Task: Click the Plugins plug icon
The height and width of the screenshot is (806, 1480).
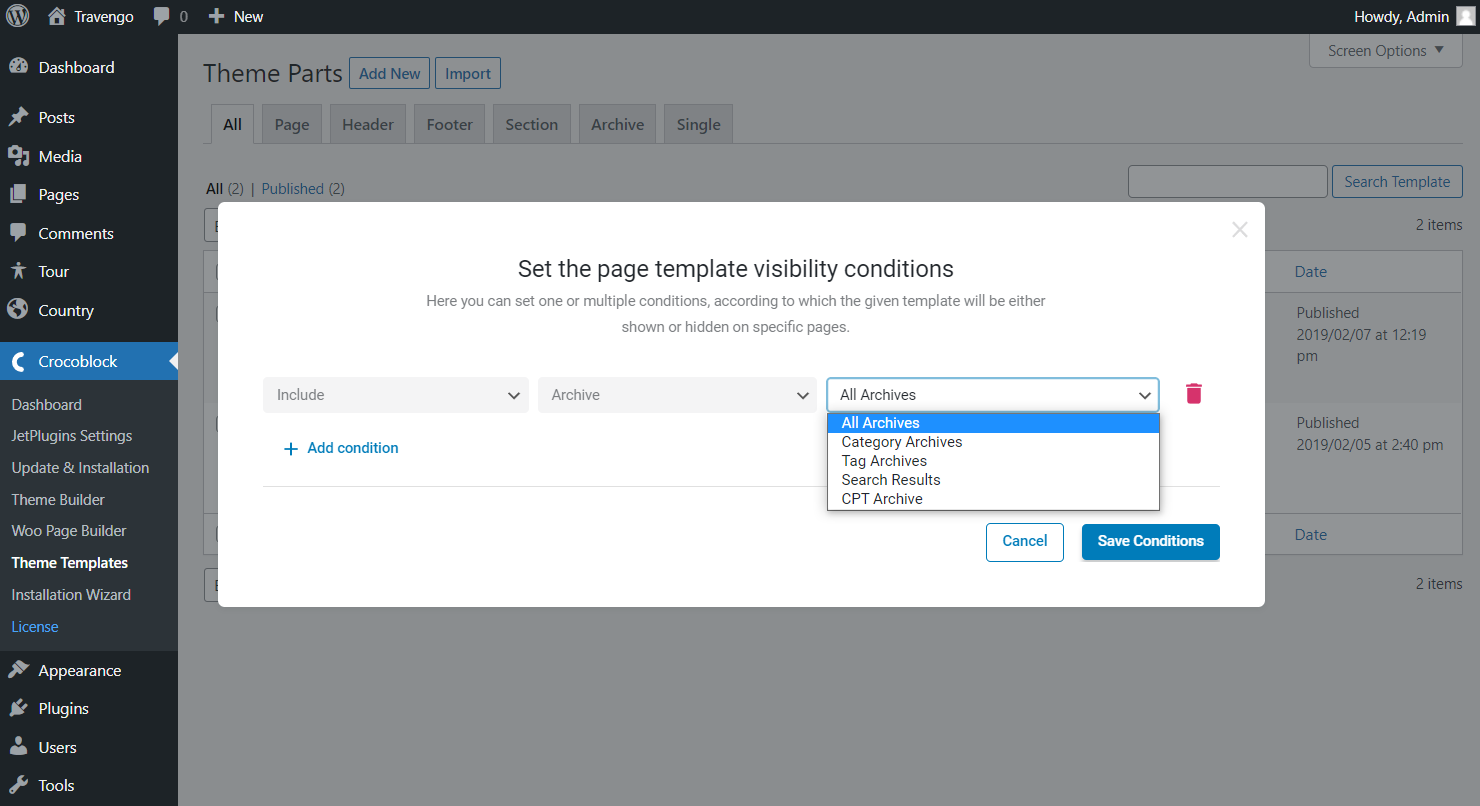Action: pyautogui.click(x=18, y=708)
